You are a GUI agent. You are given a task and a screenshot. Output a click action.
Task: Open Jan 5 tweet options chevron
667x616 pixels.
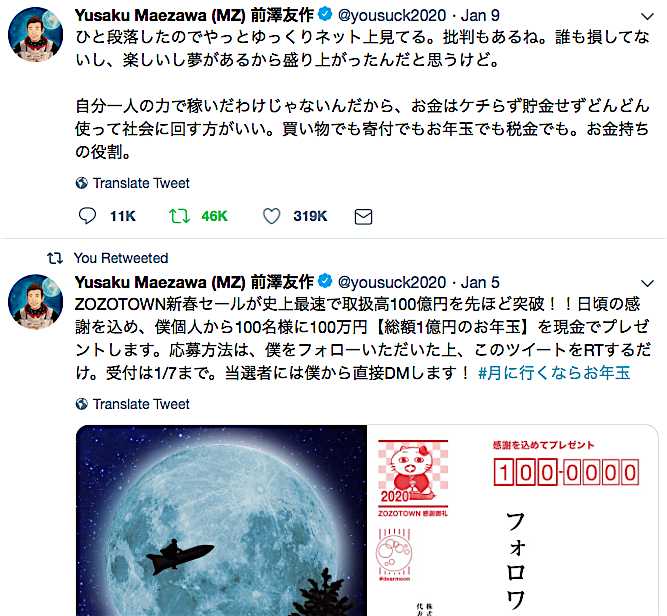pyautogui.click(x=647, y=283)
